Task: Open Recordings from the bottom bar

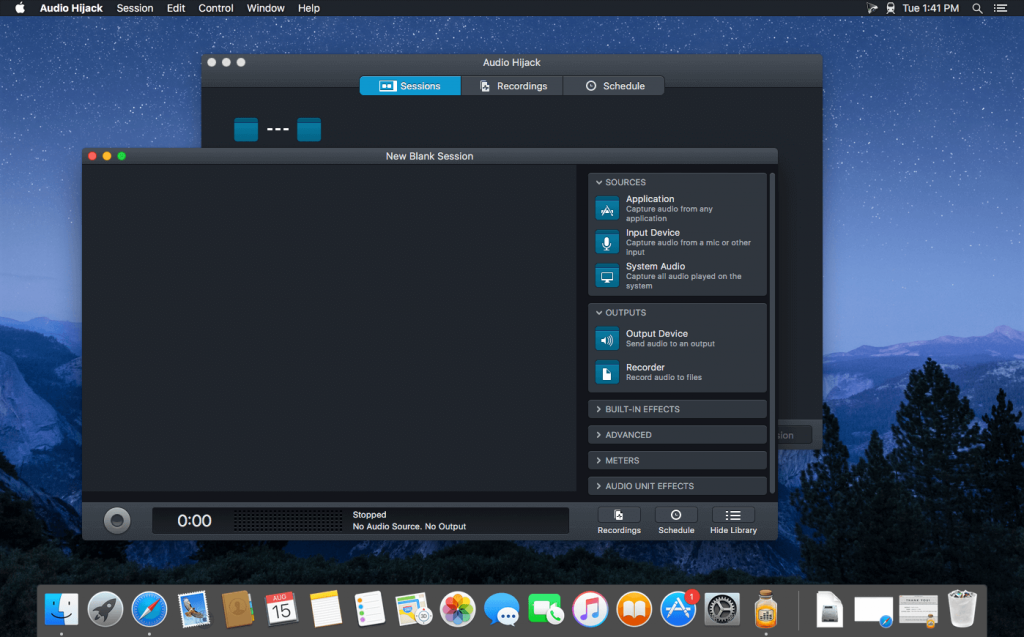Action: (x=619, y=521)
